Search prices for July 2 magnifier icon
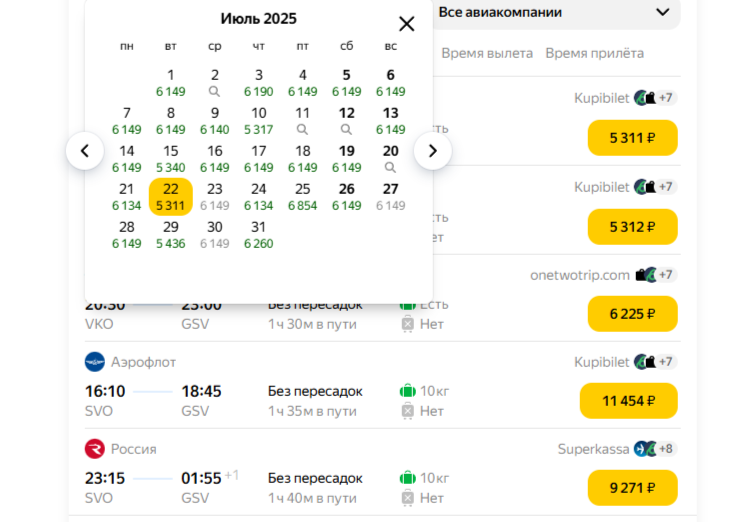The image size is (729, 522). click(214, 92)
